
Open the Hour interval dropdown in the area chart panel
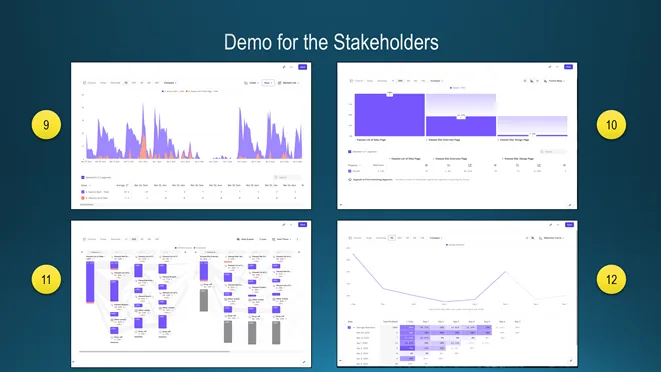coord(268,83)
